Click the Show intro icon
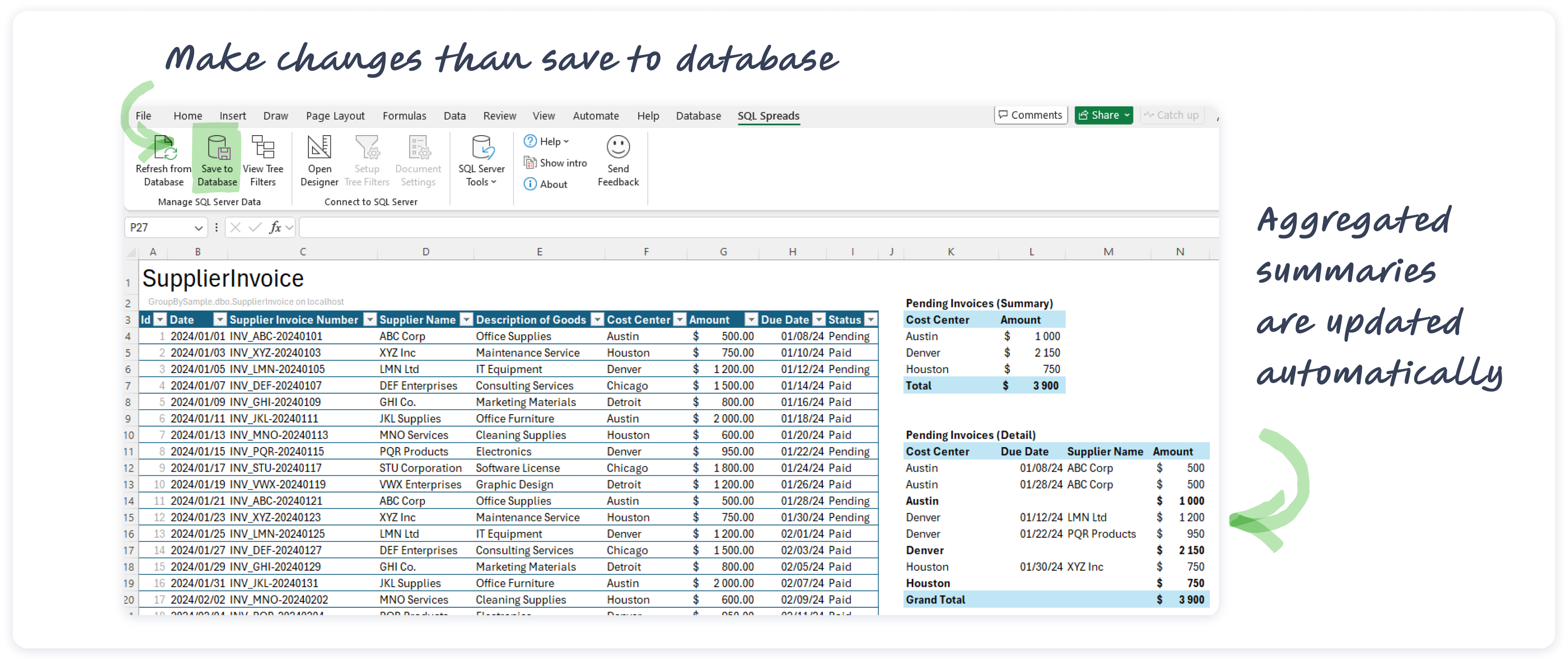Screen dimensions: 1568x663 (530, 163)
